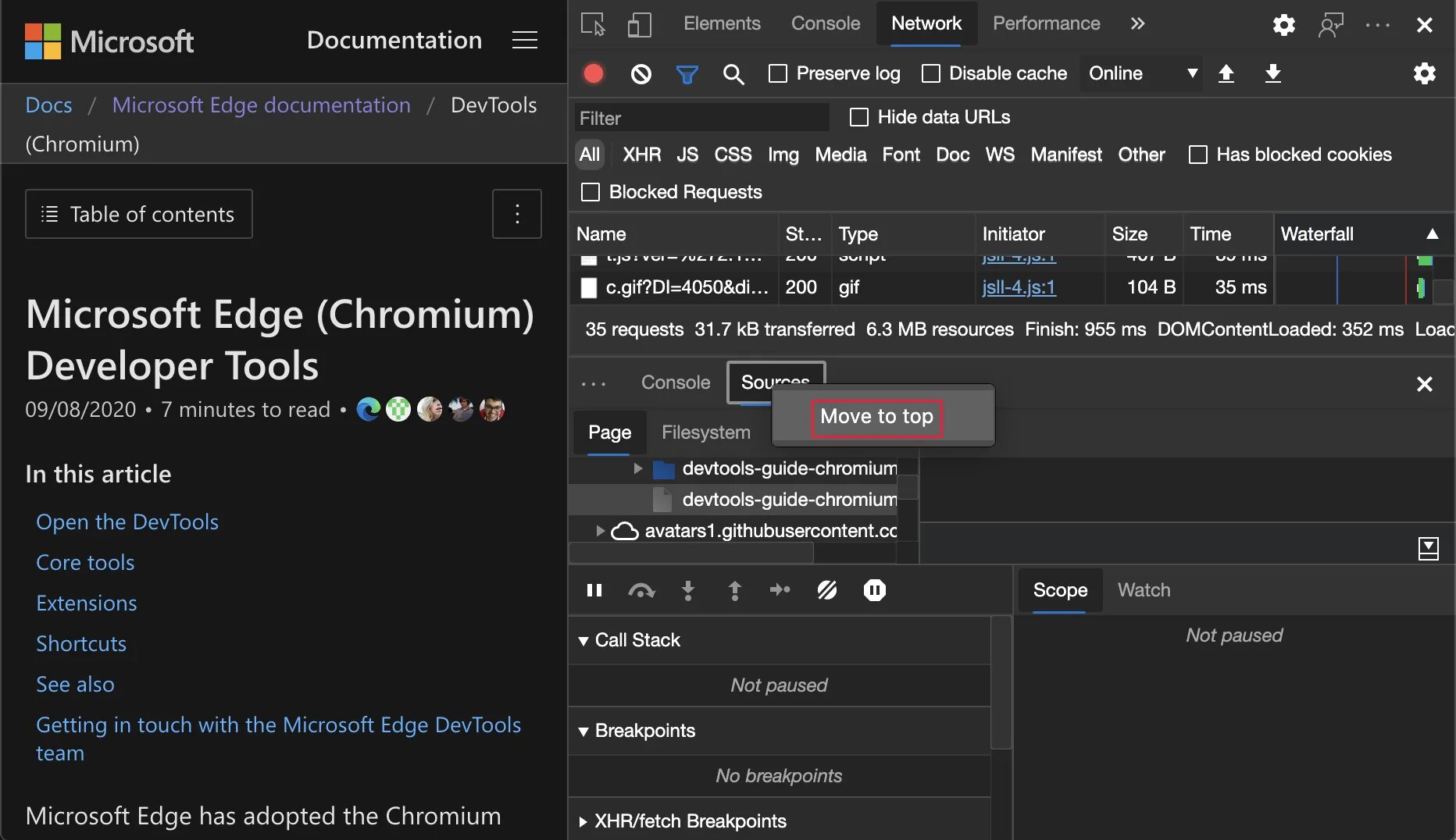The image size is (1456, 840).
Task: Open the drawer Console tab
Action: click(x=676, y=383)
